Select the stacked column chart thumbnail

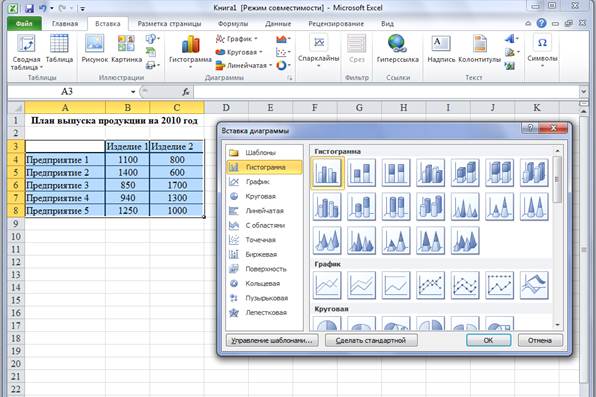361,173
